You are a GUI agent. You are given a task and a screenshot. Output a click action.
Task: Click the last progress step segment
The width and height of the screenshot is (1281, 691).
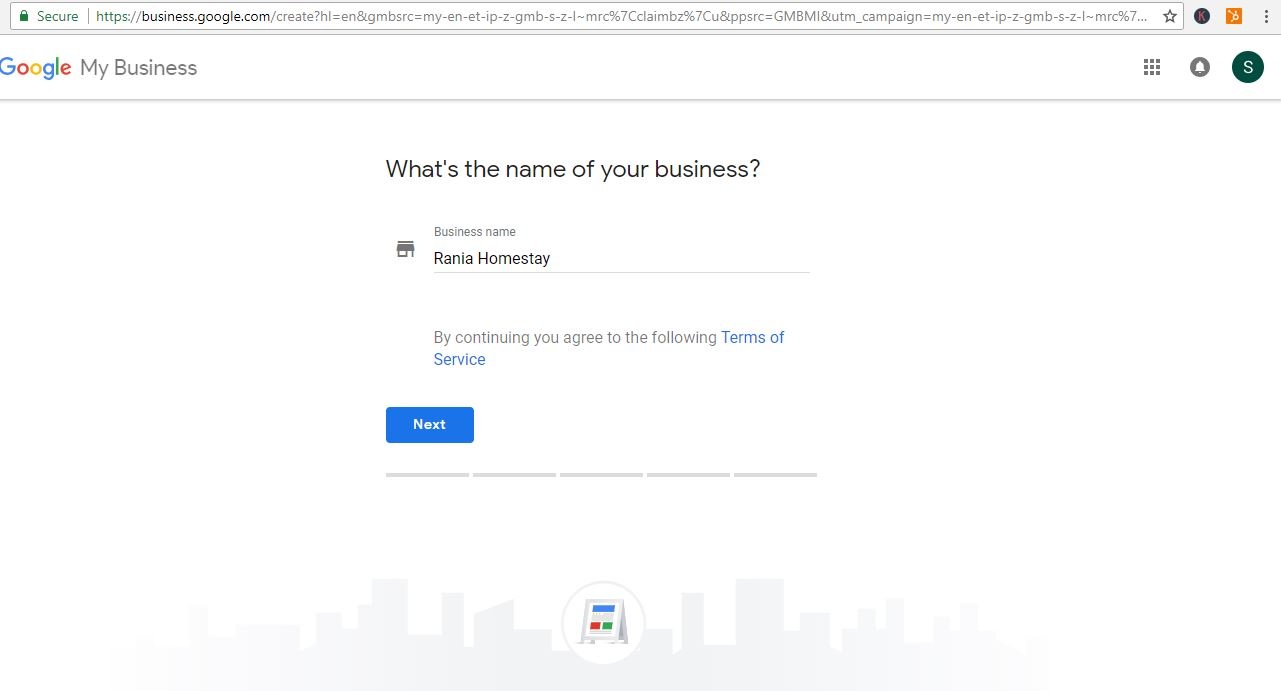[x=775, y=474]
